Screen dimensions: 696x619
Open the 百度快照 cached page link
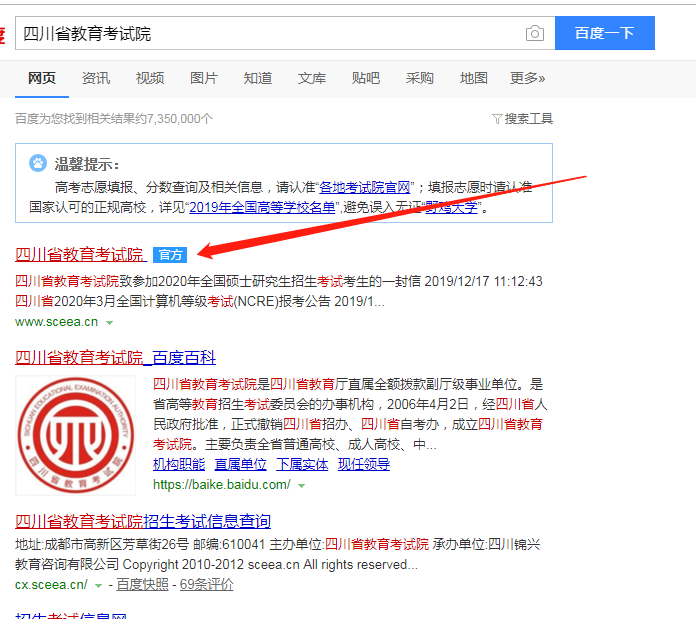[x=142, y=585]
